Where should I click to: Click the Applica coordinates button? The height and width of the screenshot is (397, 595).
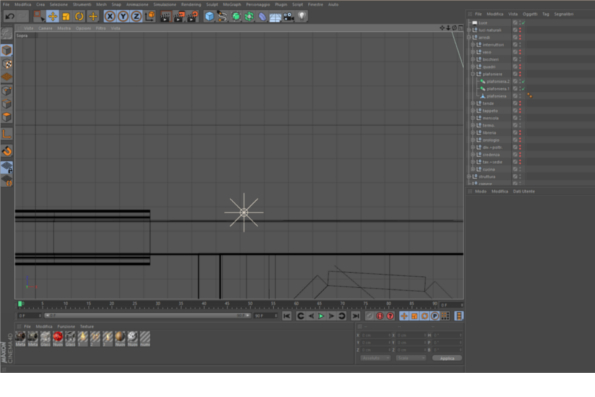tap(447, 358)
